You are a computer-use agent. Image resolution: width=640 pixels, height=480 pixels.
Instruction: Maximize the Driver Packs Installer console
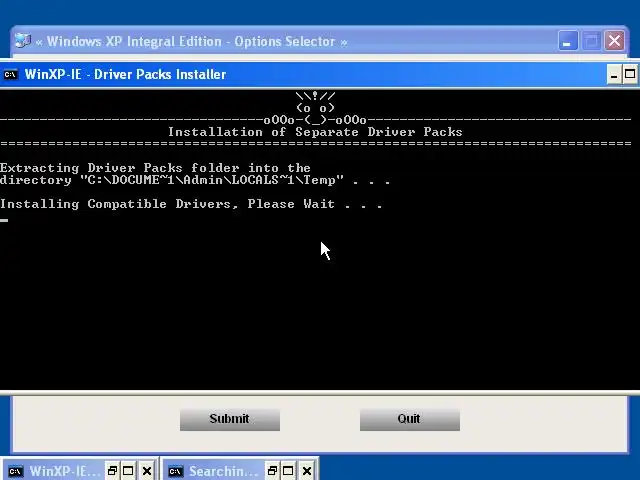[x=630, y=74]
